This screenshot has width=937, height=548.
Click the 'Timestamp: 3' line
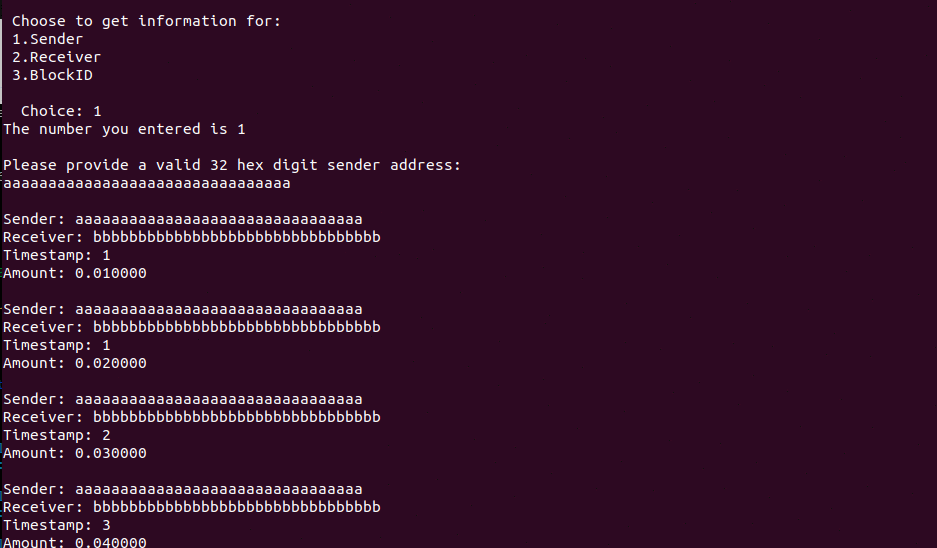pyautogui.click(x=57, y=525)
